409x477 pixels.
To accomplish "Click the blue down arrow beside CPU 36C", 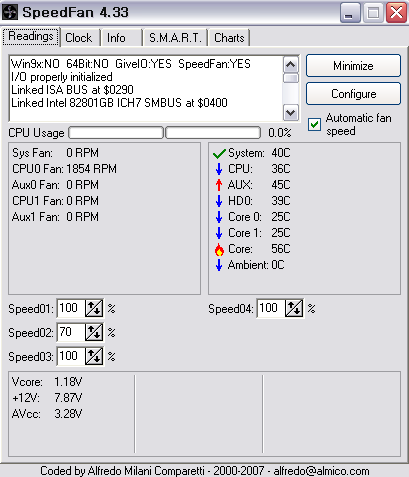I will click(219, 169).
